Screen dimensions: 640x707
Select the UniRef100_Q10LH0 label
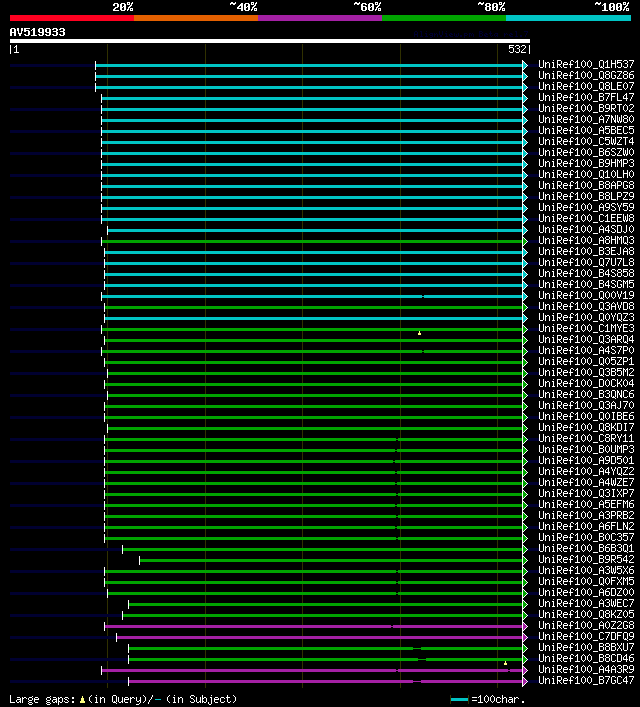coord(586,174)
